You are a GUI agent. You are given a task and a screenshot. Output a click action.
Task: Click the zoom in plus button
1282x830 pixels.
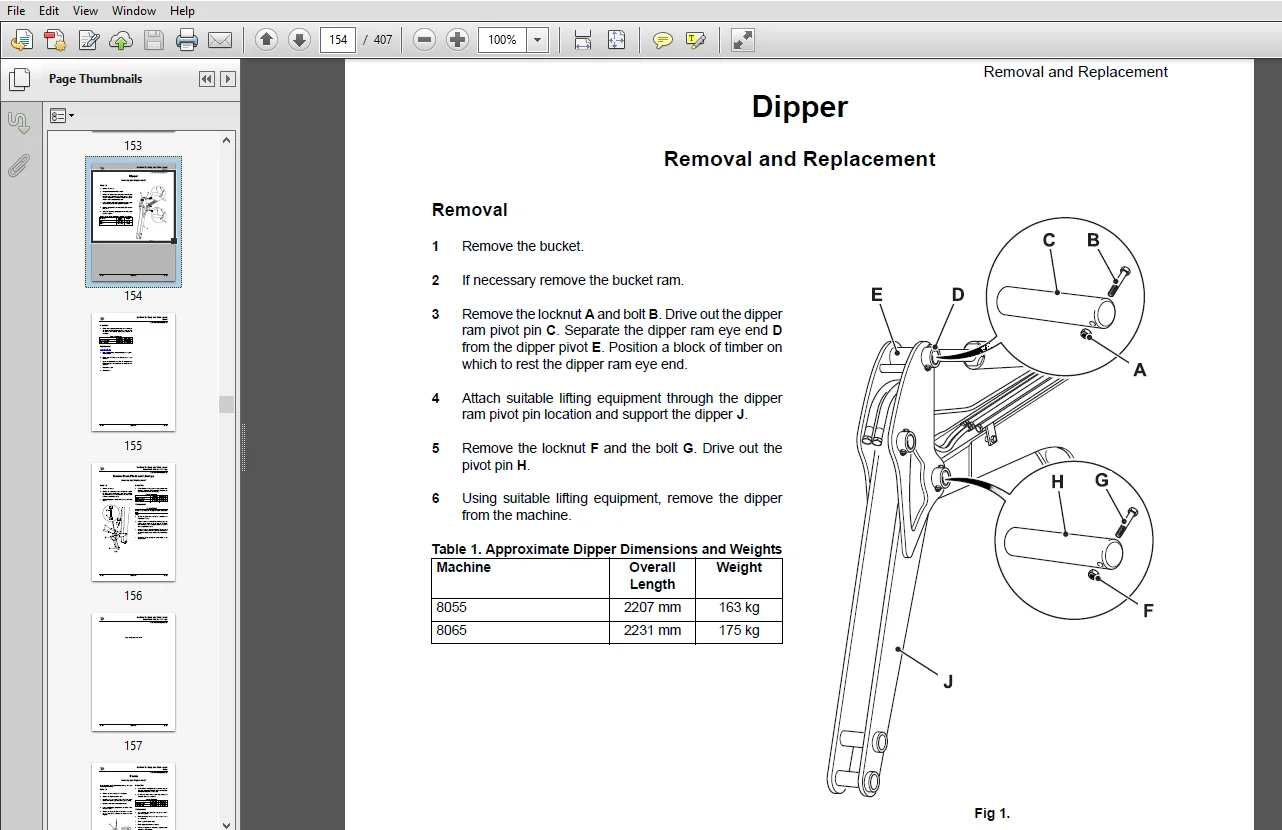pos(458,40)
